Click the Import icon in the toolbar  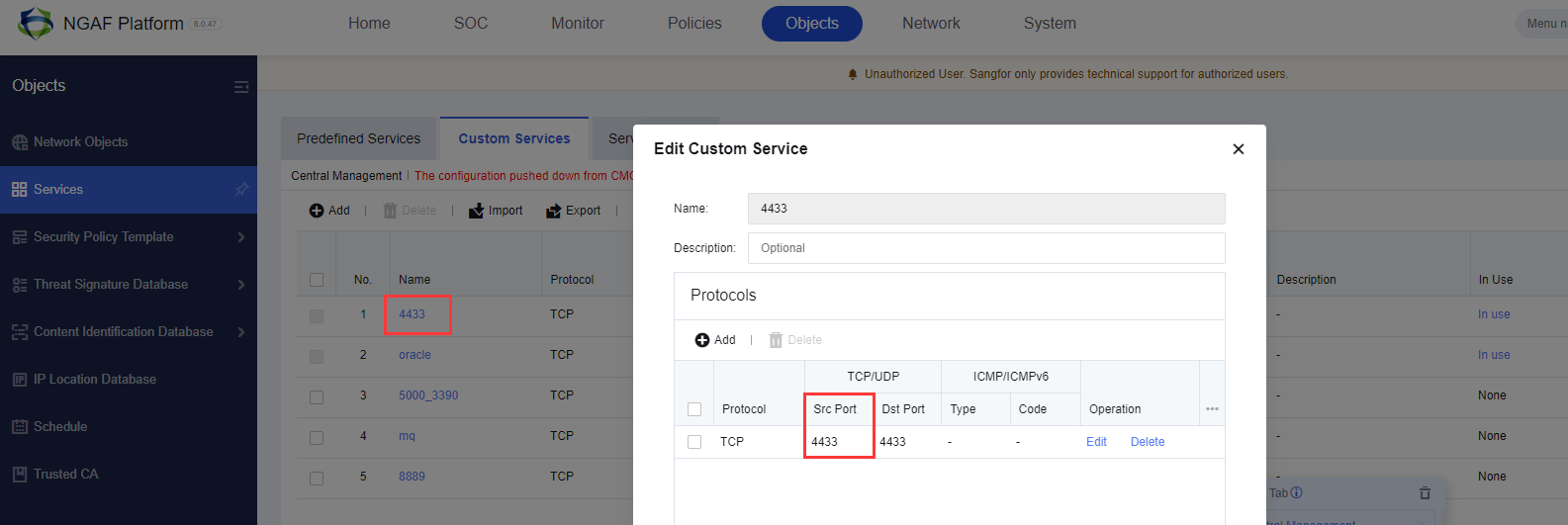(x=477, y=211)
